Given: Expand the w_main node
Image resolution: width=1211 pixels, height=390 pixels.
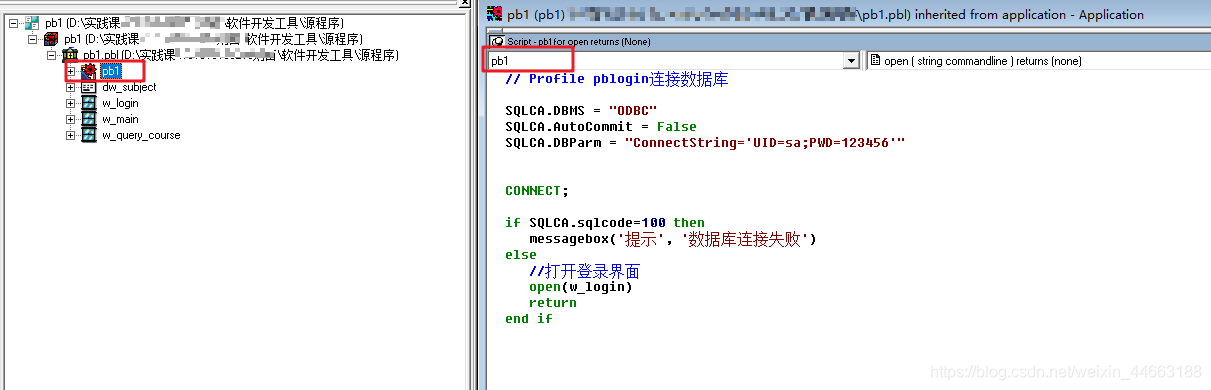Looking at the screenshot, I should (x=71, y=119).
